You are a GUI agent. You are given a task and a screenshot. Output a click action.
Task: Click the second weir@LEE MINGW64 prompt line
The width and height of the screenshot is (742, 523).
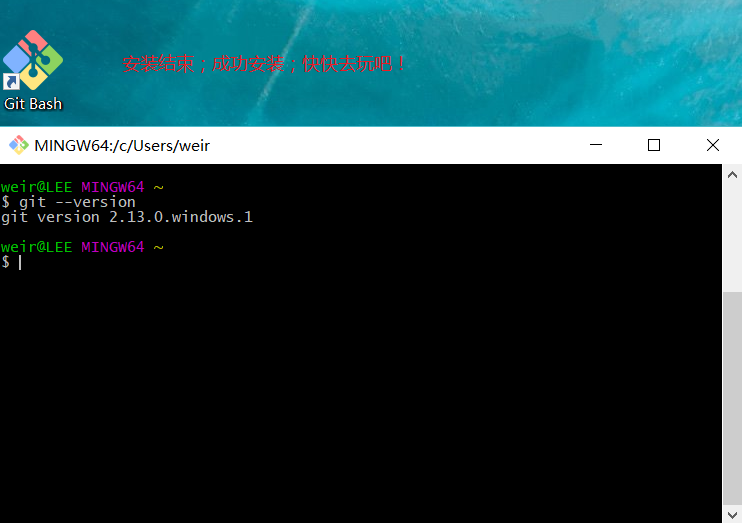(x=82, y=247)
